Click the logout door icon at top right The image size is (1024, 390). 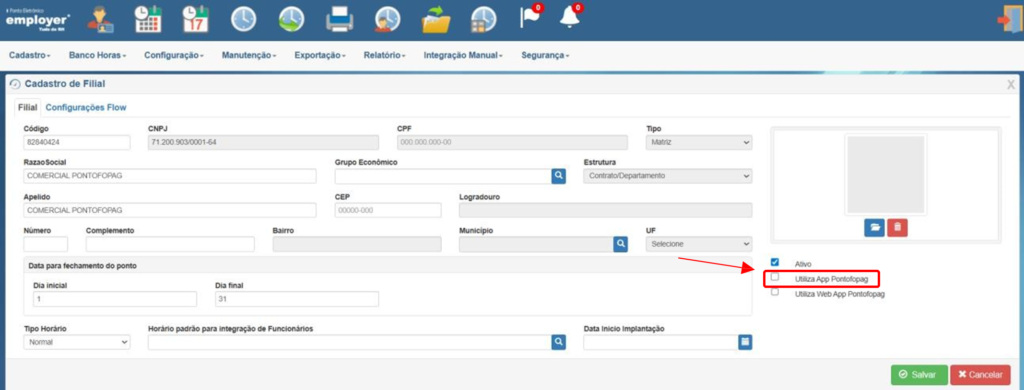[1010, 20]
